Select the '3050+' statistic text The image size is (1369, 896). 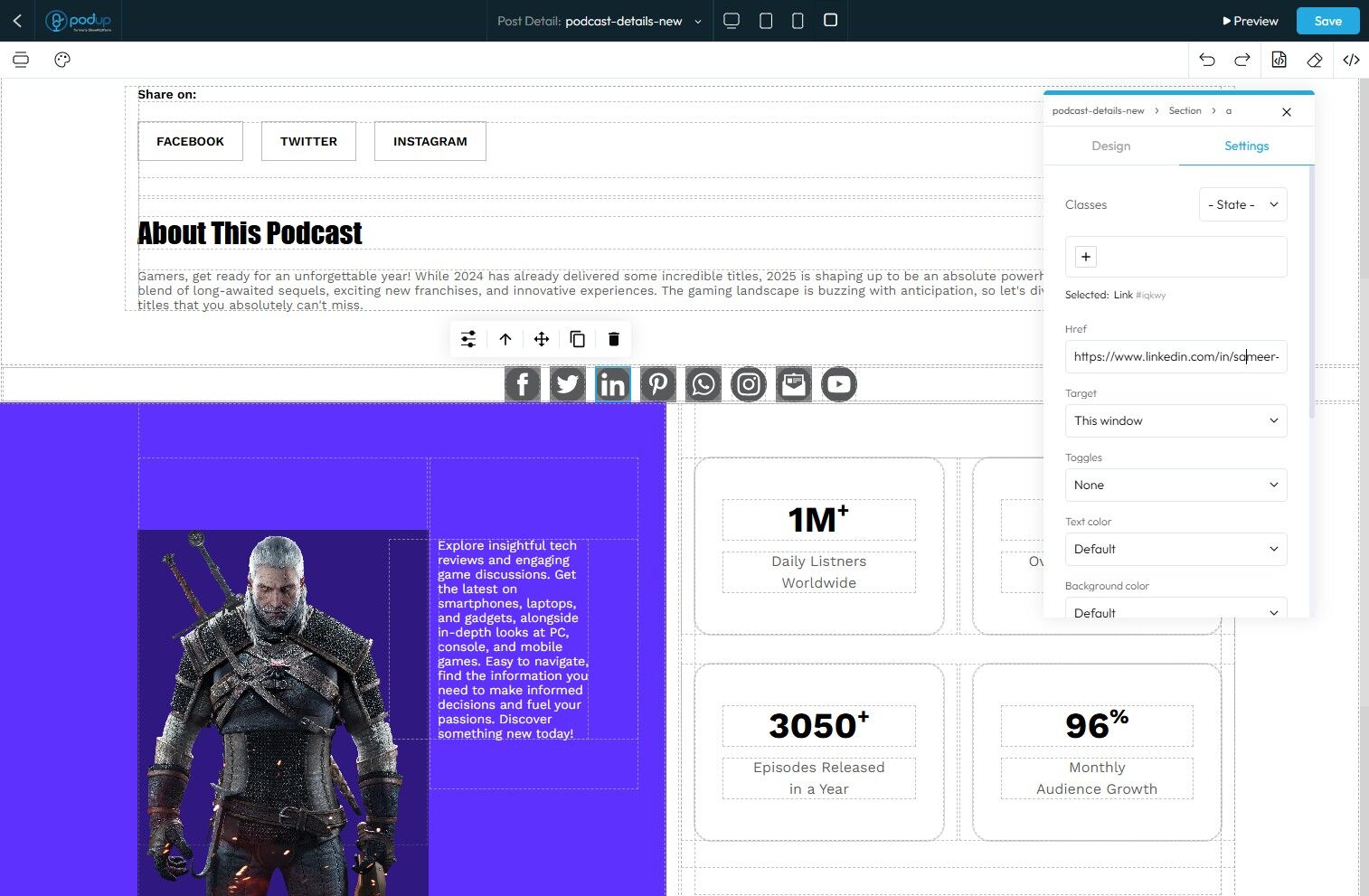818,725
